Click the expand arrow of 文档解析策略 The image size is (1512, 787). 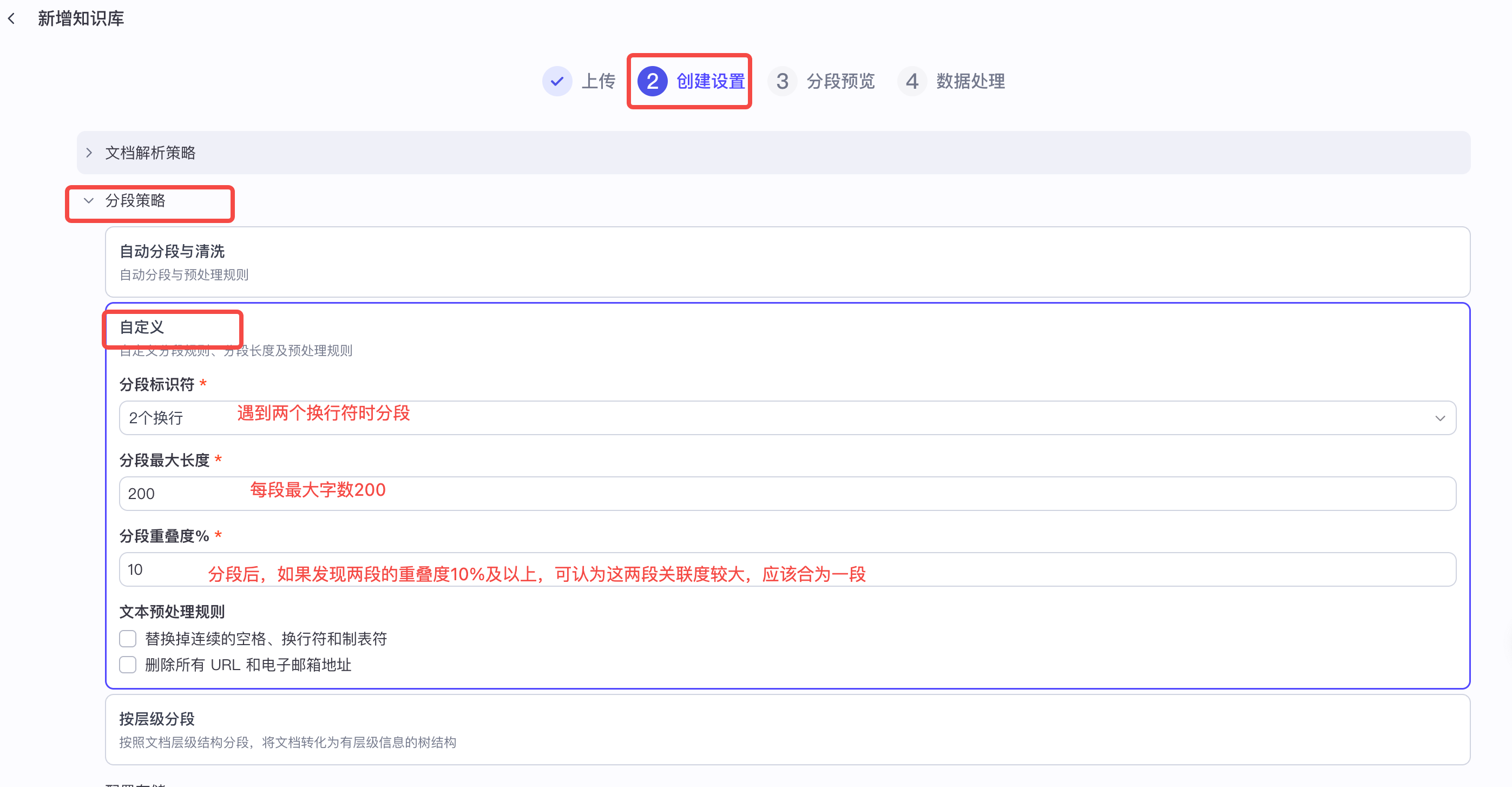click(89, 153)
